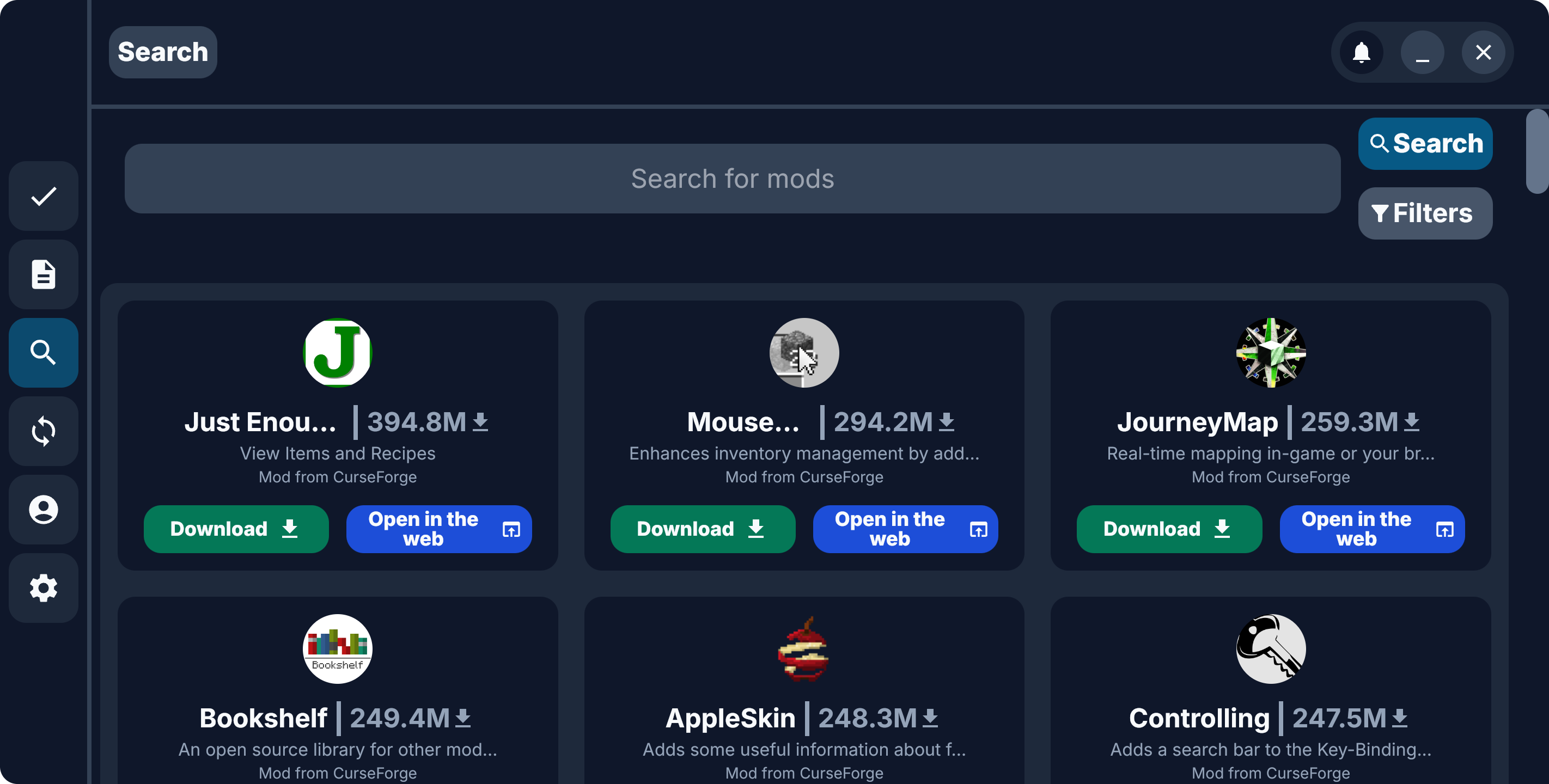The width and height of the screenshot is (1549, 784).
Task: Select the search sidebar icon
Action: click(43, 353)
